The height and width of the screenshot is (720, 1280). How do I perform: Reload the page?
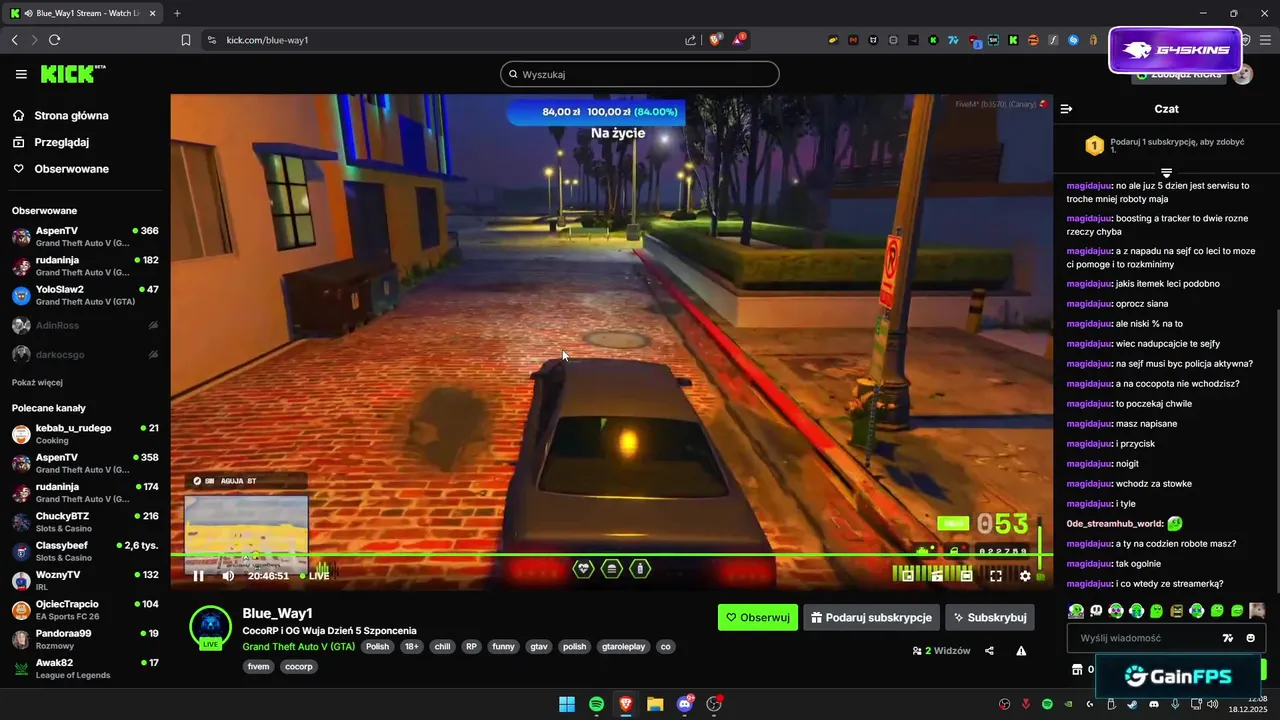54,40
